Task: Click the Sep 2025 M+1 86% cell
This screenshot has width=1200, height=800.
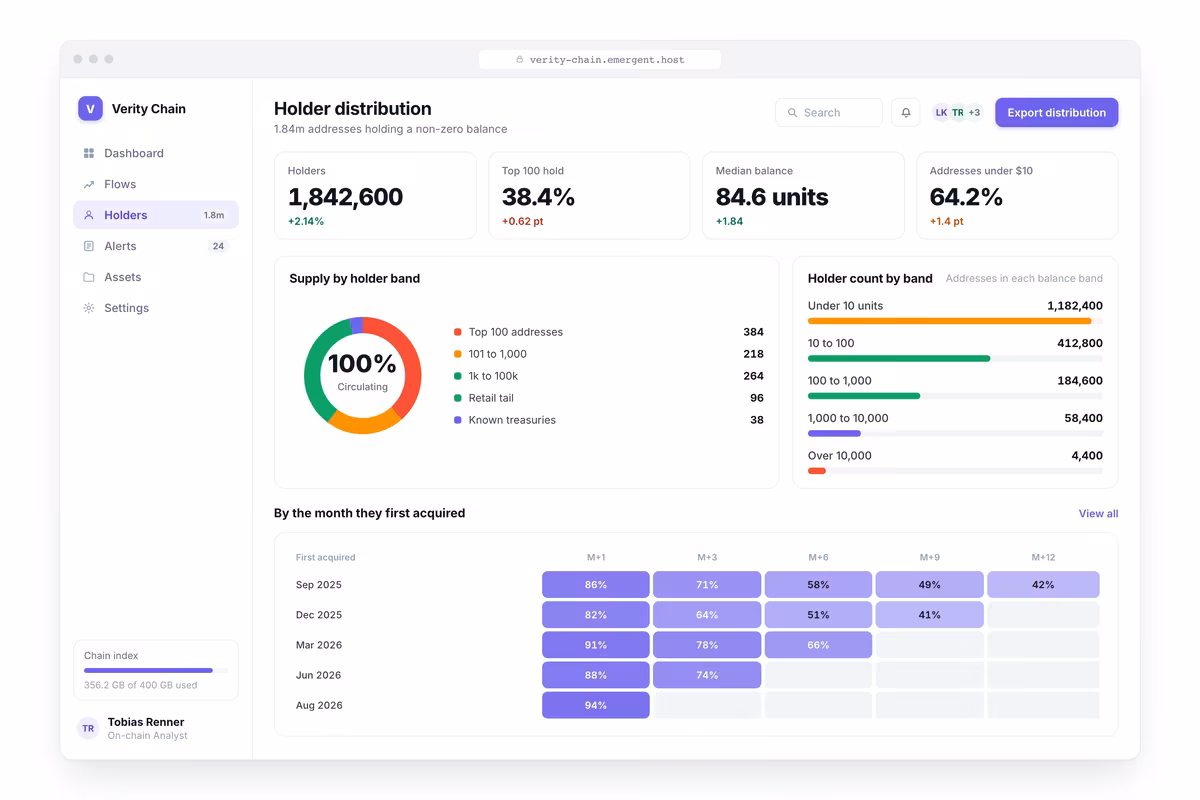Action: point(596,585)
